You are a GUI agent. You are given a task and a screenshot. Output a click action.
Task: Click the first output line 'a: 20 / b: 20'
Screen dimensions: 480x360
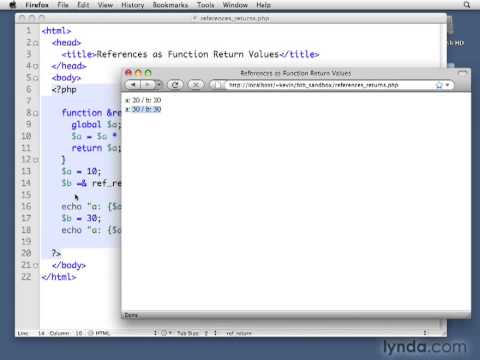pyautogui.click(x=143, y=100)
